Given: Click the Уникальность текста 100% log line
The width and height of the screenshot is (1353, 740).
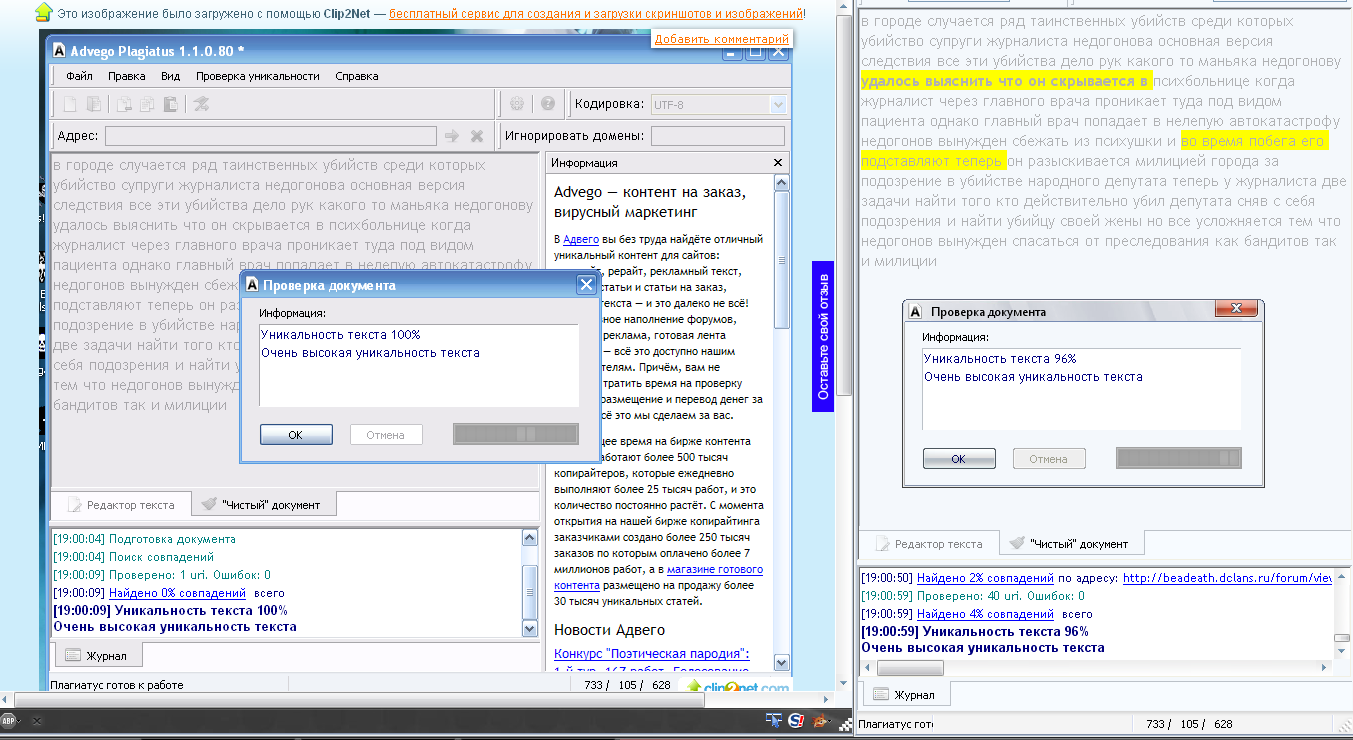Looking at the screenshot, I should 170,610.
